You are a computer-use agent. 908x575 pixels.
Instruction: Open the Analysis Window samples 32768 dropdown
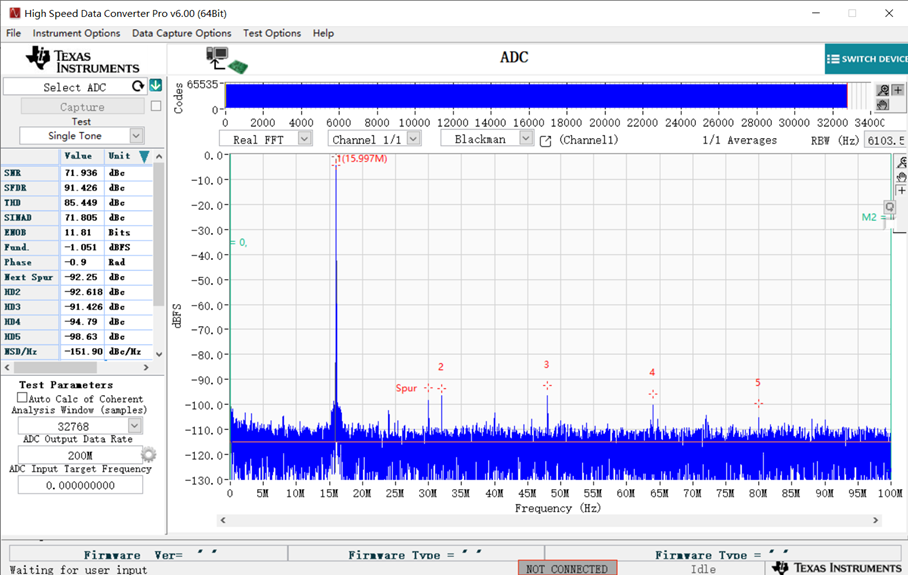pyautogui.click(x=135, y=426)
